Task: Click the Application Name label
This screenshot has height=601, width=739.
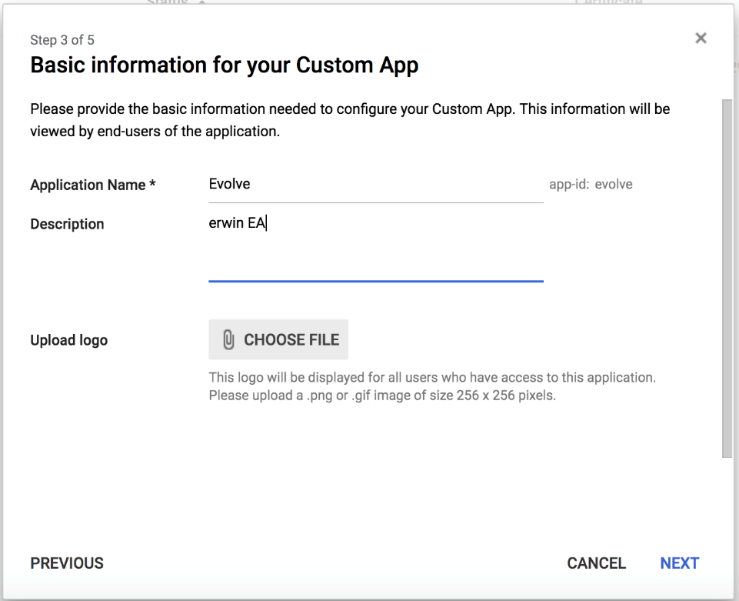Action: (93, 185)
